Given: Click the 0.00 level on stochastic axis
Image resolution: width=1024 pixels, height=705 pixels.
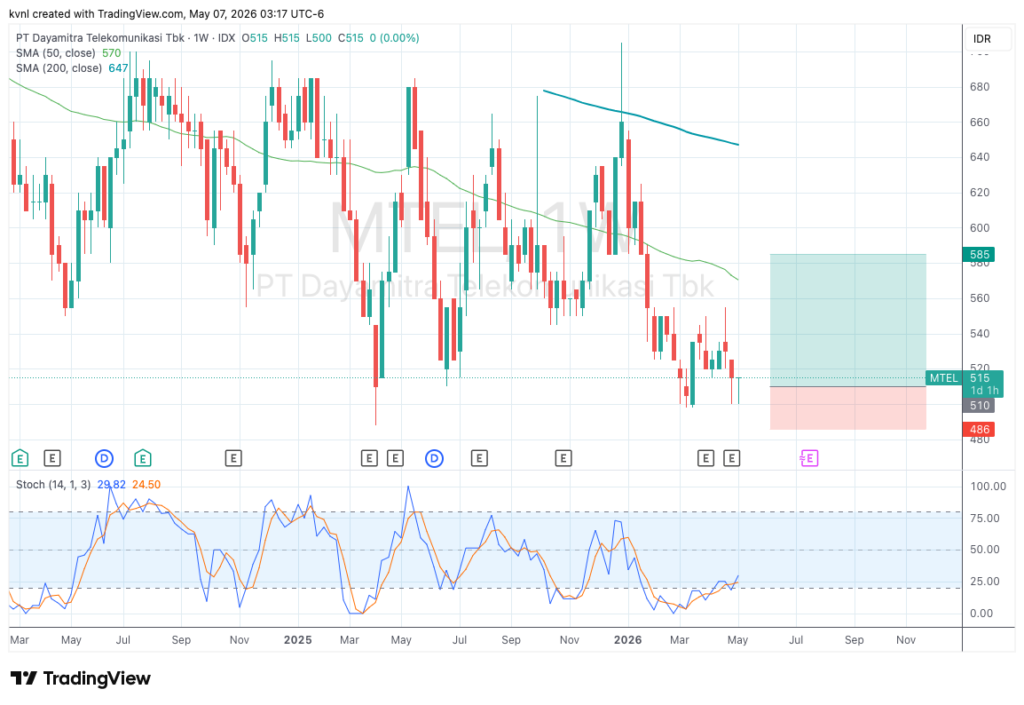Looking at the screenshot, I should coord(982,614).
